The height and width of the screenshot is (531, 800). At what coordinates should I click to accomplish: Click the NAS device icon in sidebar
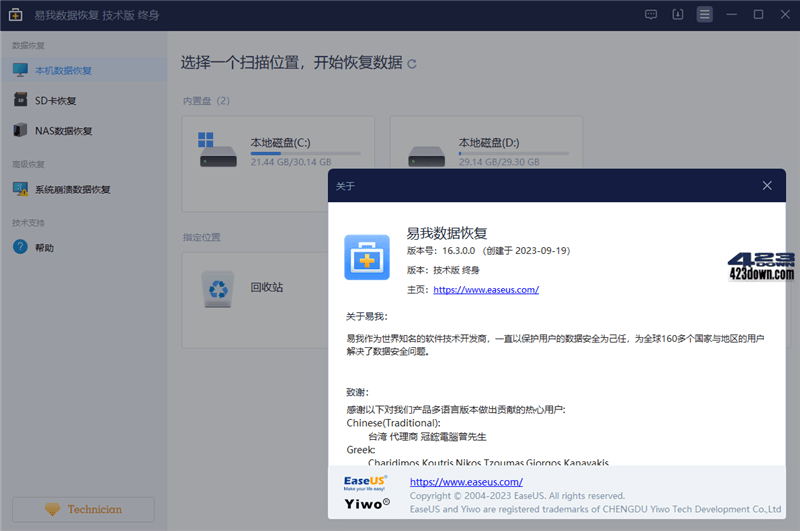(20, 130)
